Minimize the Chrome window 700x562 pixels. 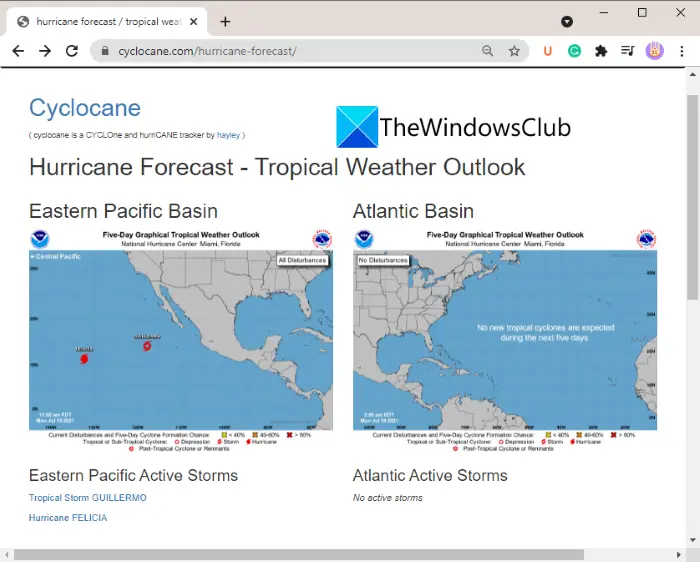[604, 12]
